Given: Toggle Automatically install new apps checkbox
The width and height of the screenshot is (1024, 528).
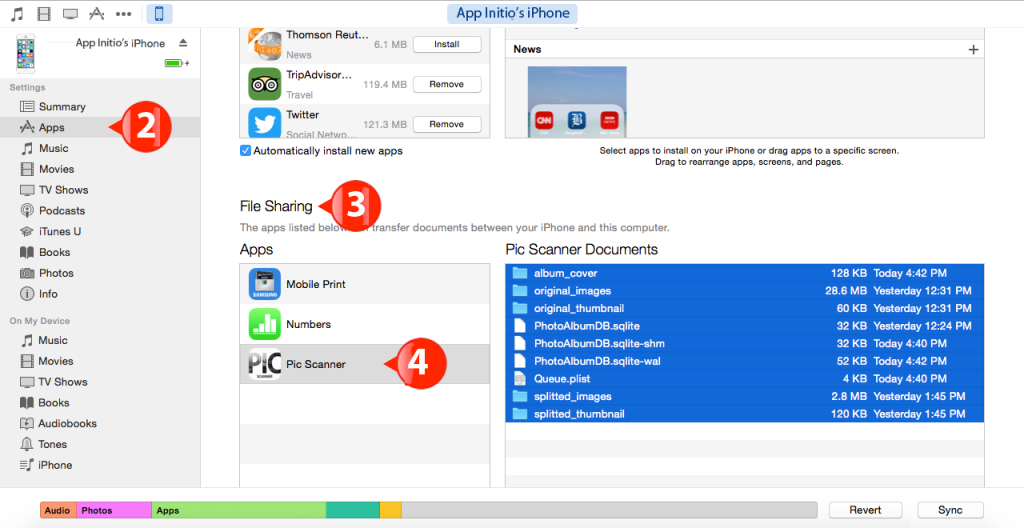Looking at the screenshot, I should tap(246, 151).
